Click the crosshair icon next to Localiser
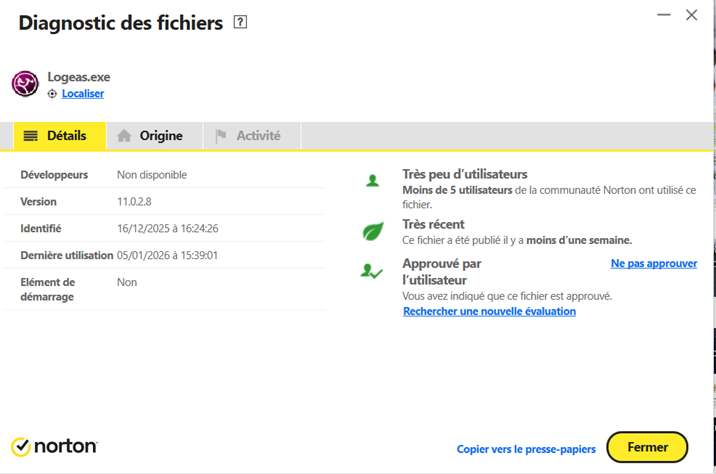The height and width of the screenshot is (474, 716). (x=52, y=94)
